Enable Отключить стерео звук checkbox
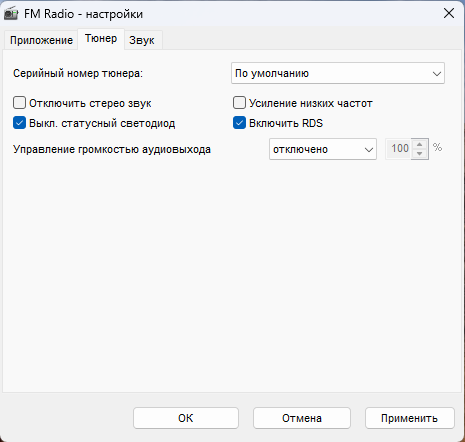Screen dimensions: 465x442 pyautogui.click(x=19, y=103)
